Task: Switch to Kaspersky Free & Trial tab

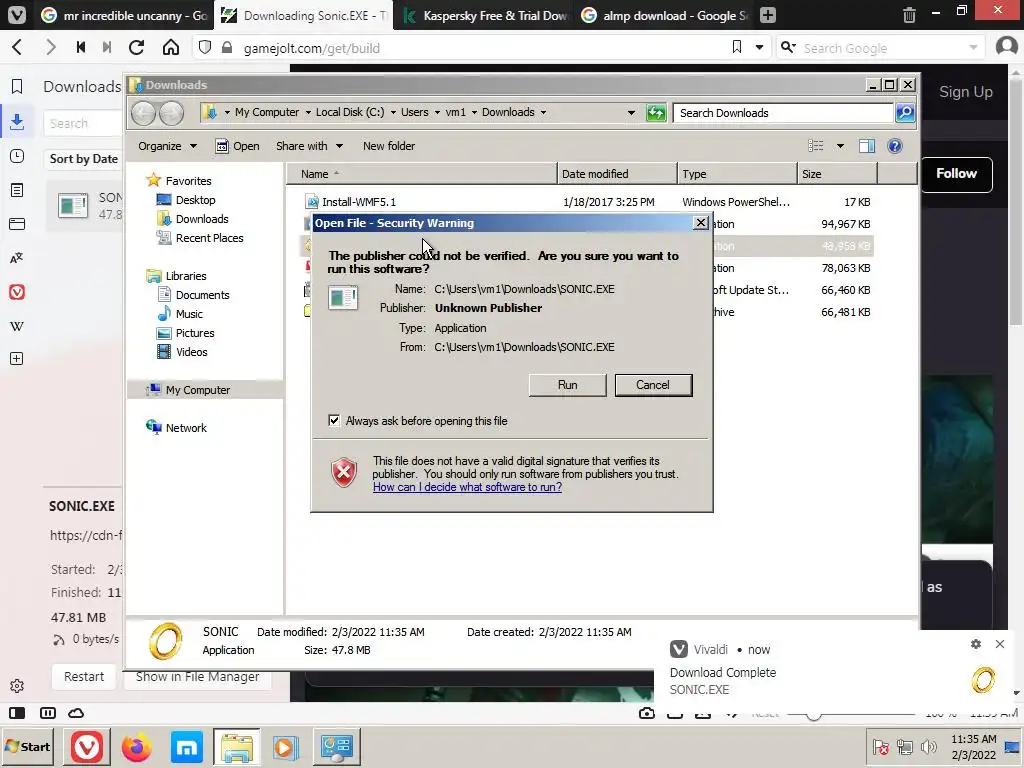Action: pos(485,15)
